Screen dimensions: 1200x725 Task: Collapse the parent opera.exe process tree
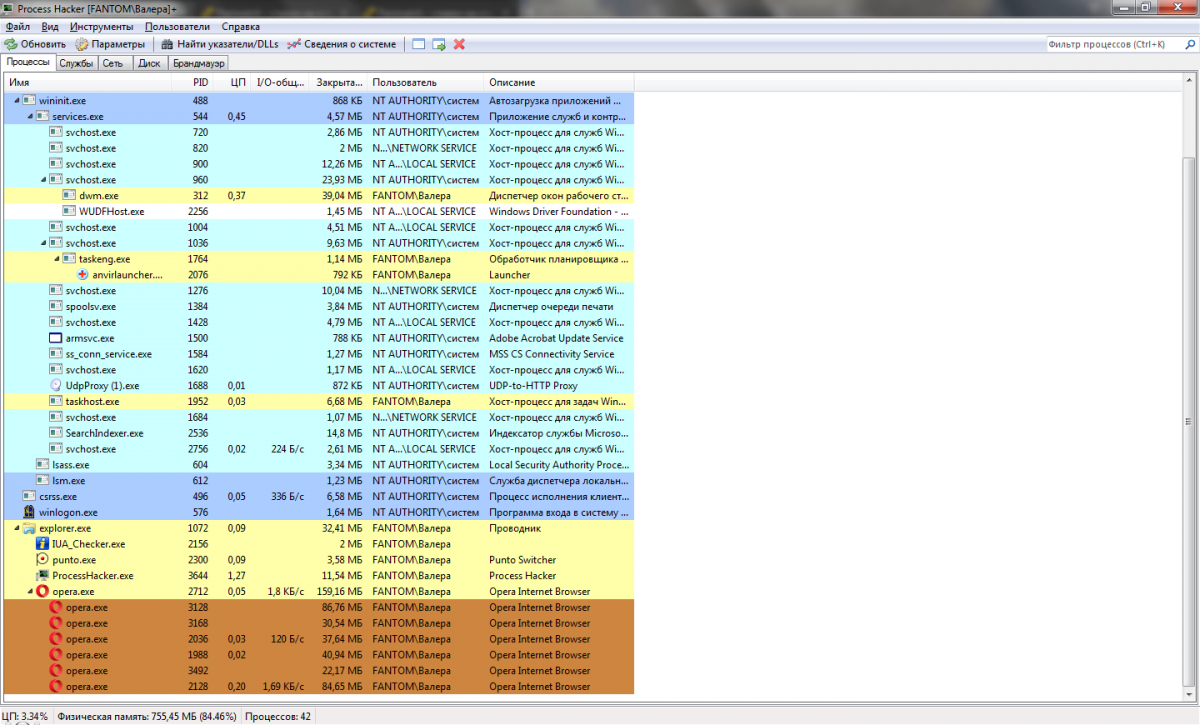coord(30,592)
